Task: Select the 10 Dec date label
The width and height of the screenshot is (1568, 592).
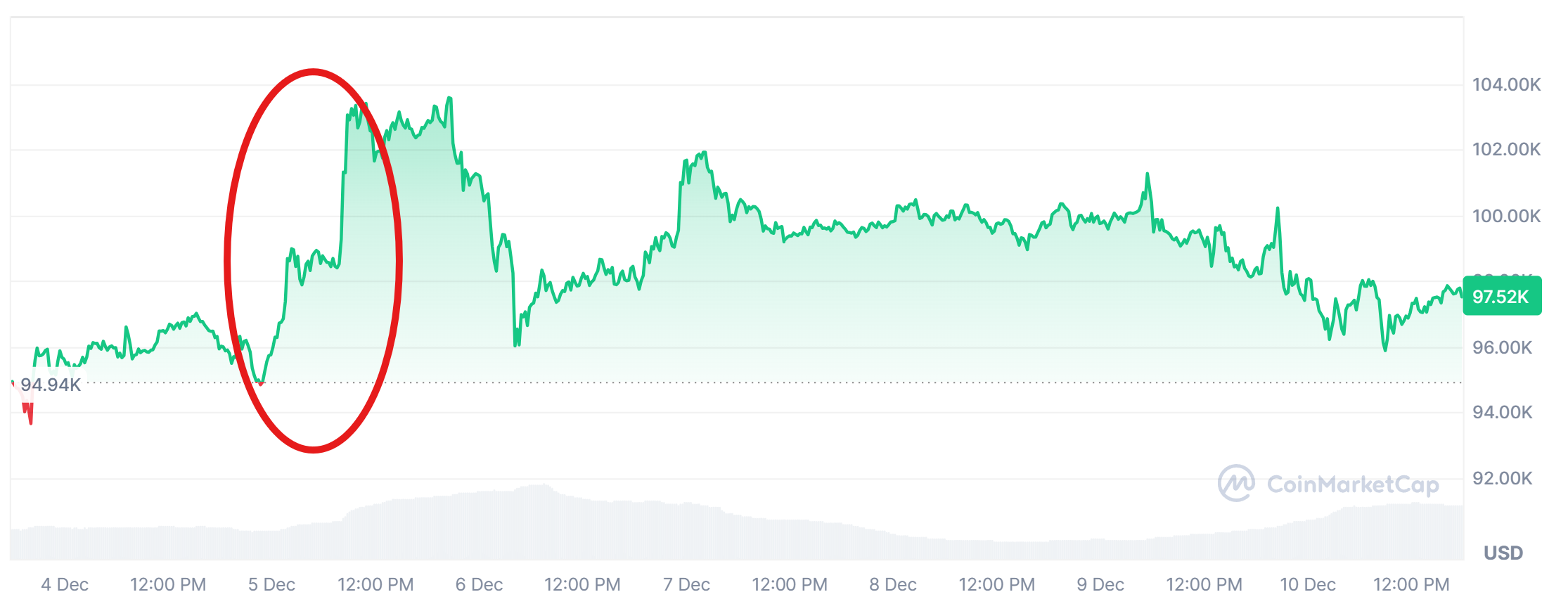Action: (x=1307, y=584)
